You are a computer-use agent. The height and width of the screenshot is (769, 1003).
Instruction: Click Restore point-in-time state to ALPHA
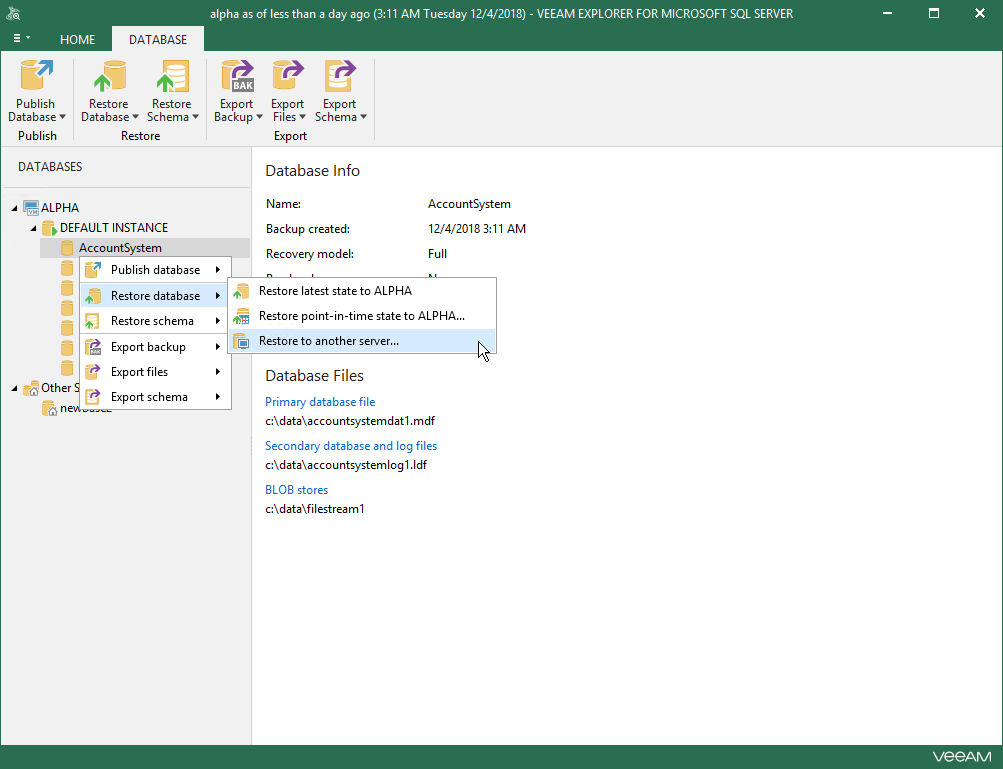[x=362, y=316]
